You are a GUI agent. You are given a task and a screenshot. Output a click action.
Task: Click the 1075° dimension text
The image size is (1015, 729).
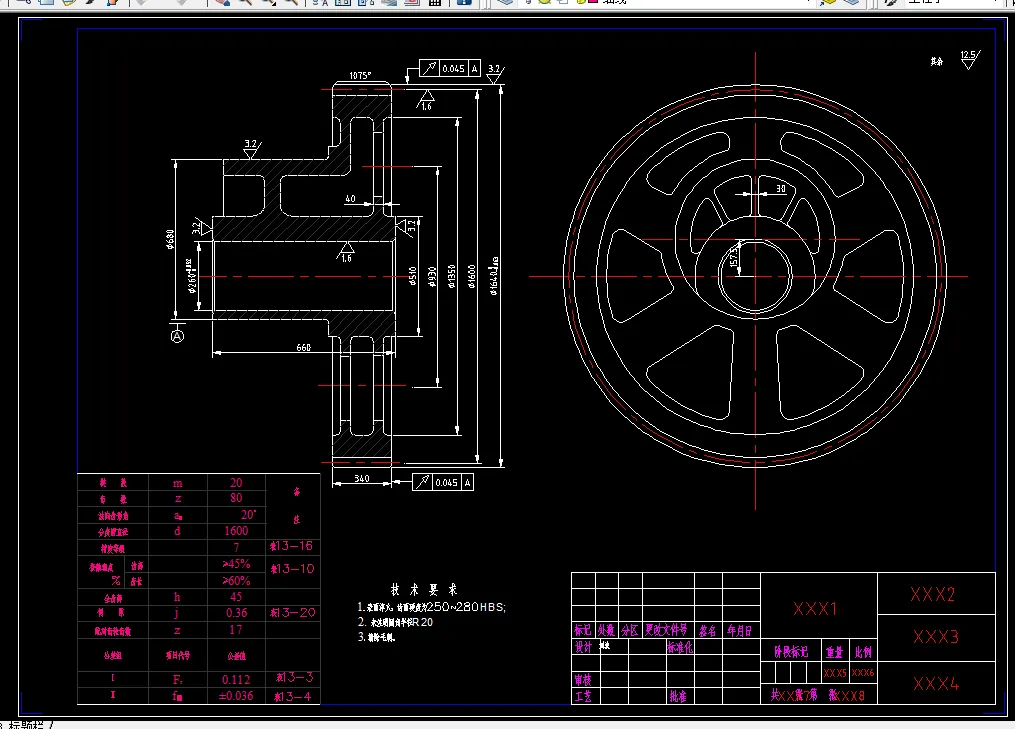361,76
